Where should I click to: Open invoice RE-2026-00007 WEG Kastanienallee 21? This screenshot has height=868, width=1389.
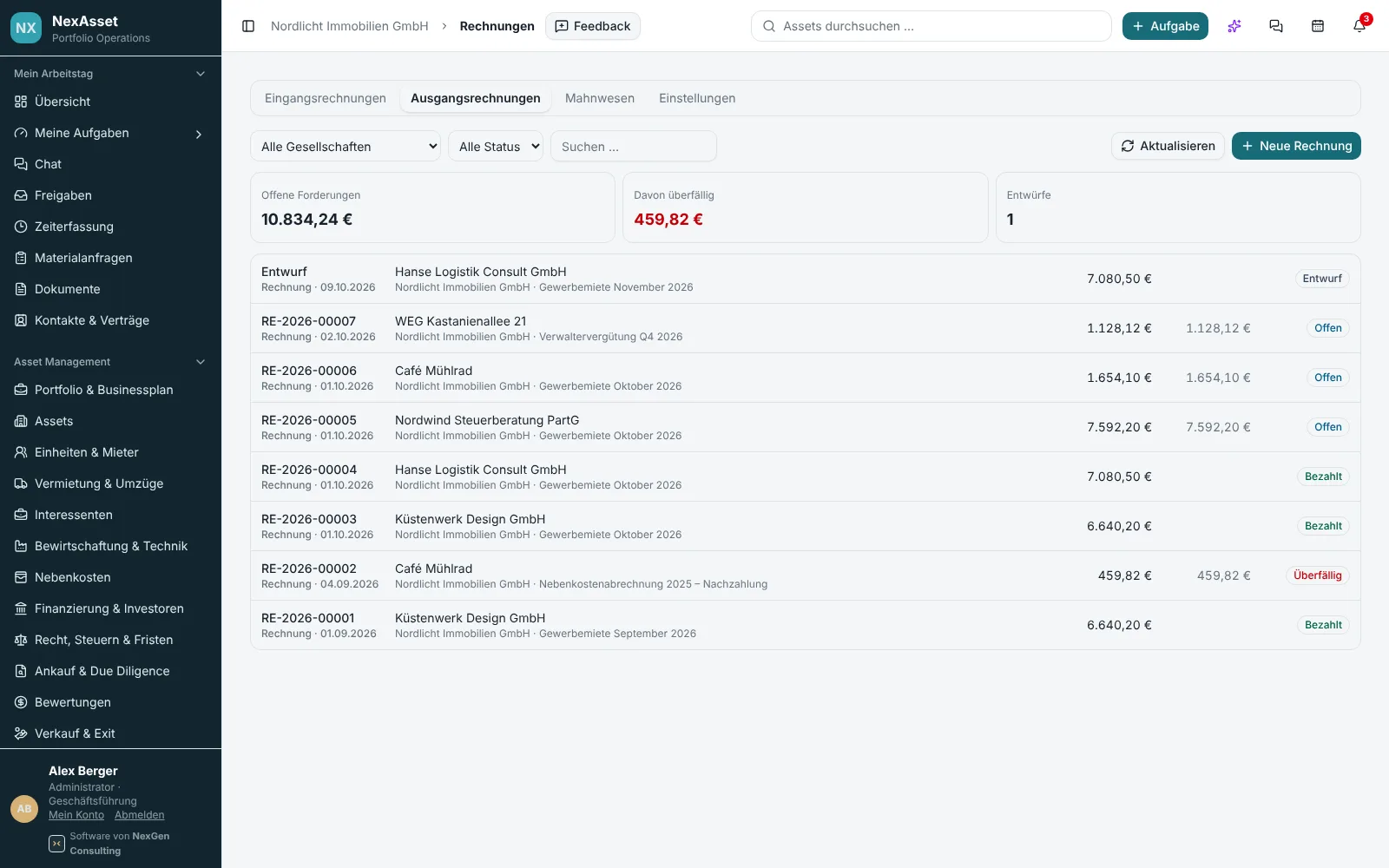click(x=806, y=328)
